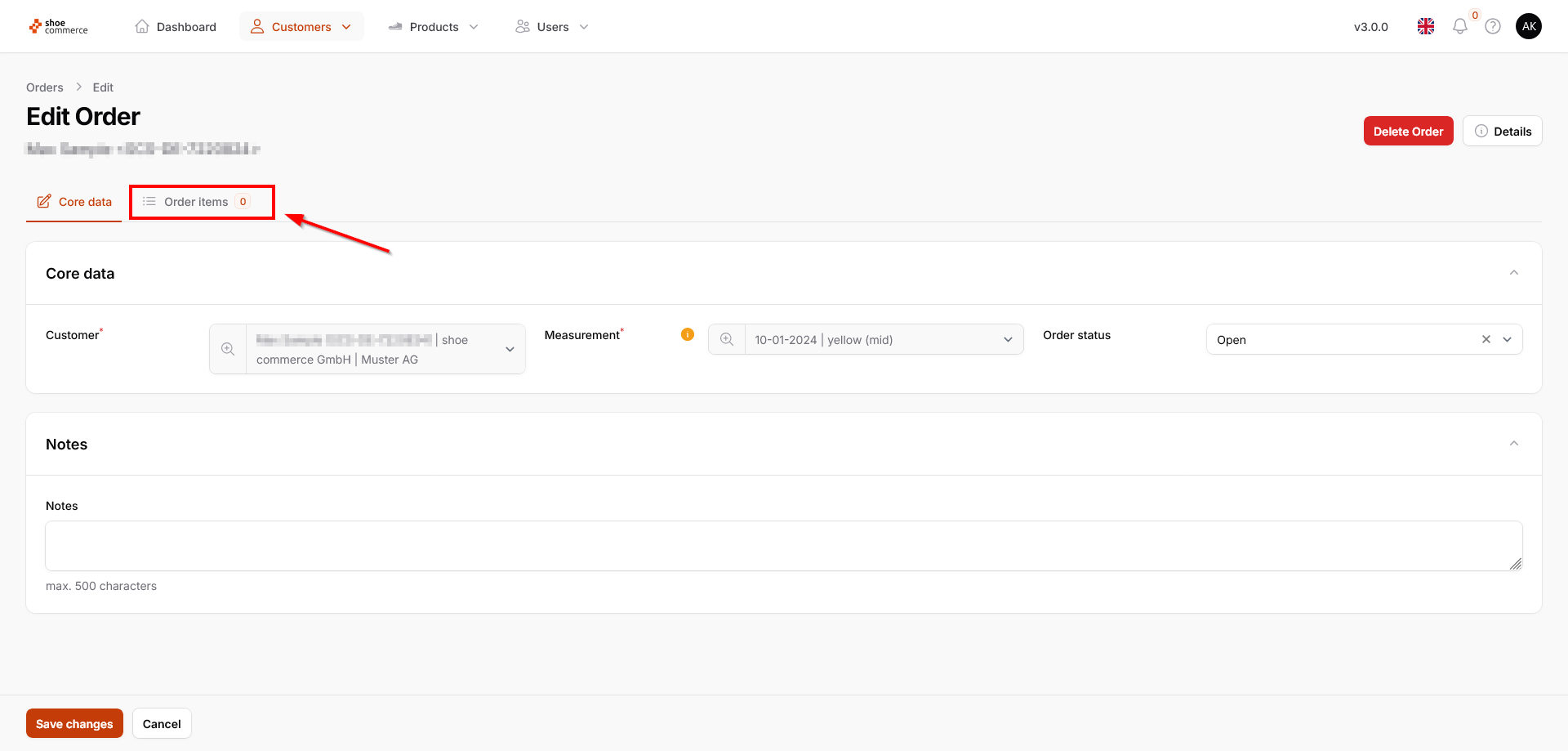The width and height of the screenshot is (1568, 751).
Task: Click the shoe commerce logo
Action: (x=58, y=27)
